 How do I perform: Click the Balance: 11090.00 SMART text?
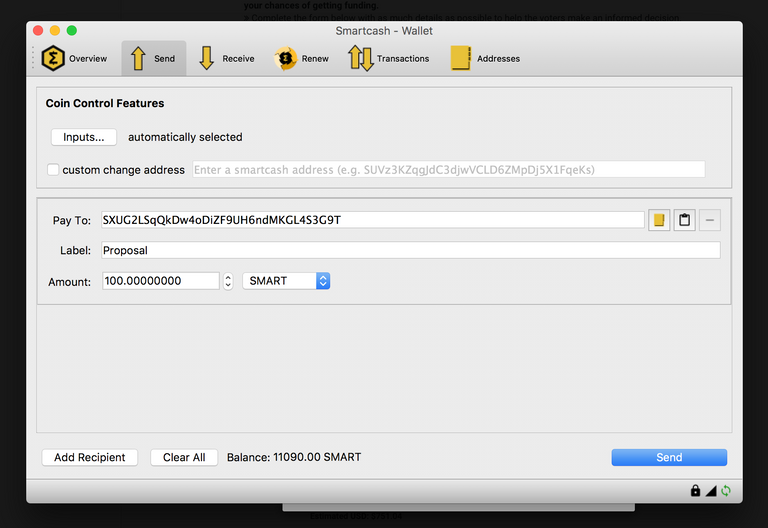tap(294, 457)
